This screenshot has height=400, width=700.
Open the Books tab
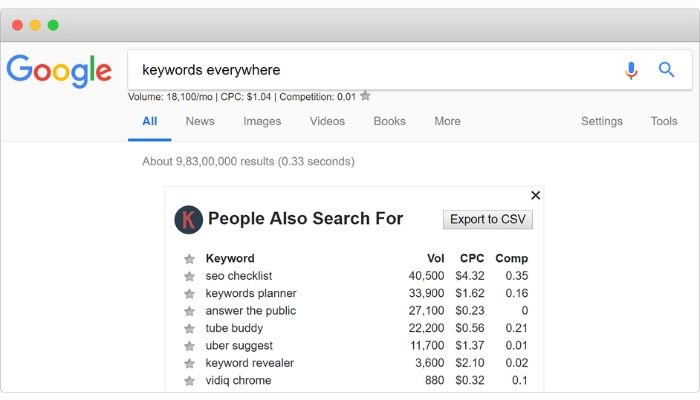tap(390, 121)
